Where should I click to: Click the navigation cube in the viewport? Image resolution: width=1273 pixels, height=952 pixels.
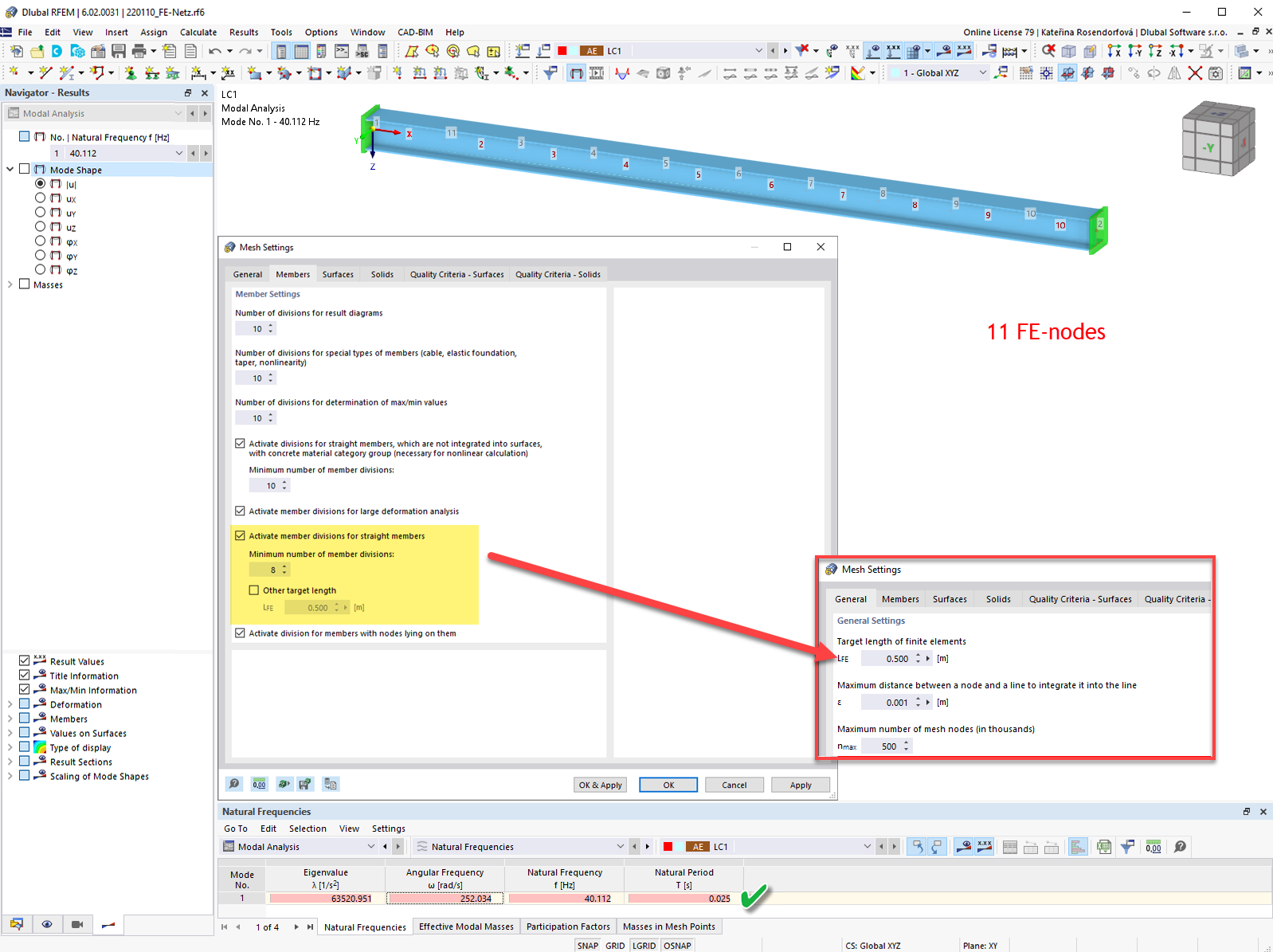pos(1218,139)
